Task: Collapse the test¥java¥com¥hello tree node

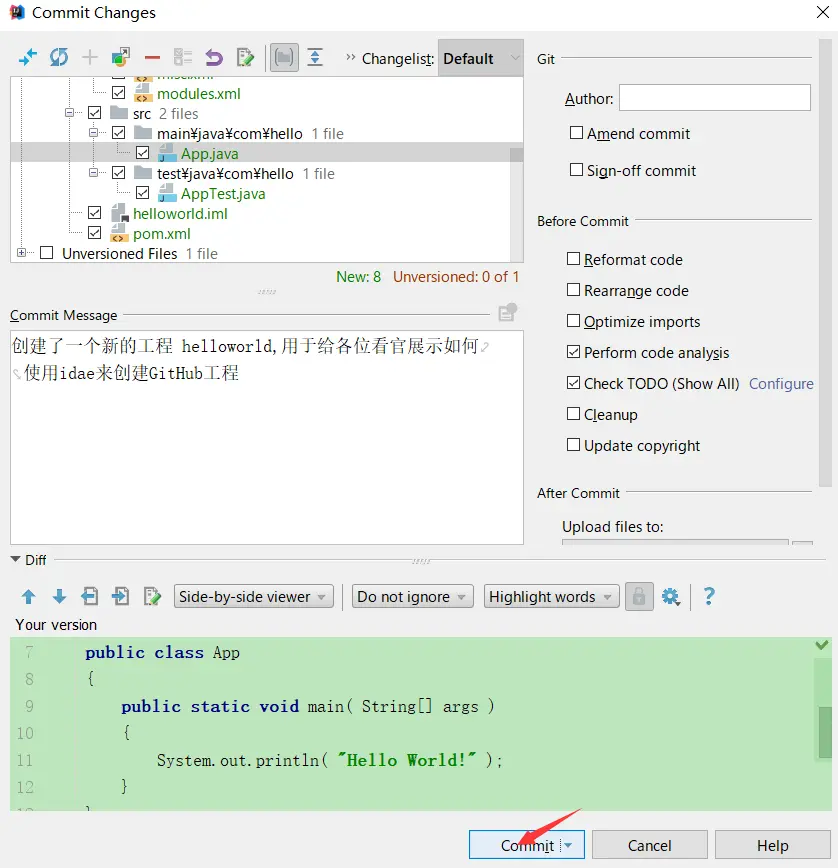Action: 94,173
